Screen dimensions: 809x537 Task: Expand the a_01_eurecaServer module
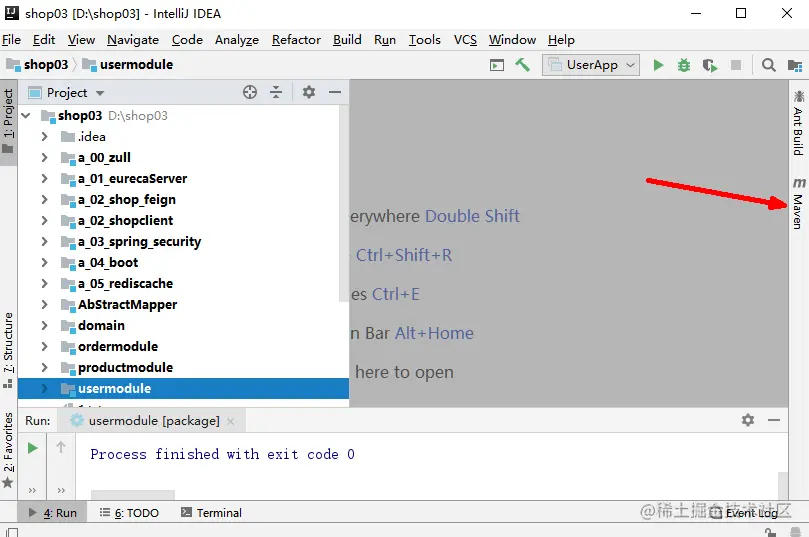point(44,178)
